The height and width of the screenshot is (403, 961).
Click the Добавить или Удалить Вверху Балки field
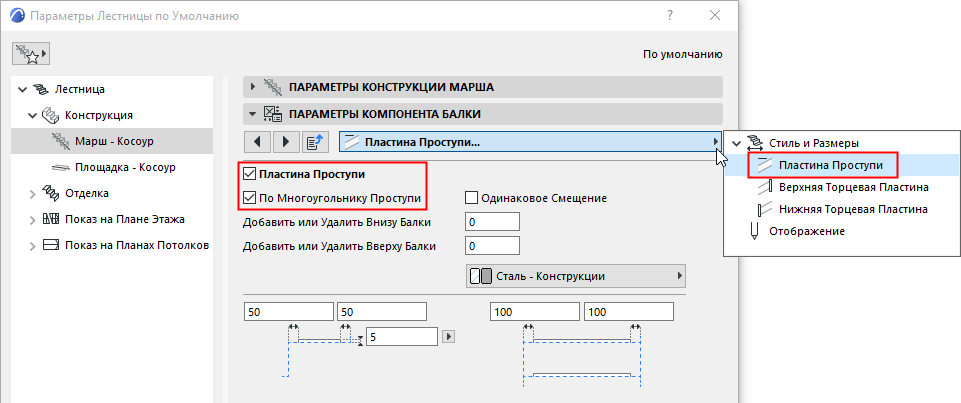point(493,246)
